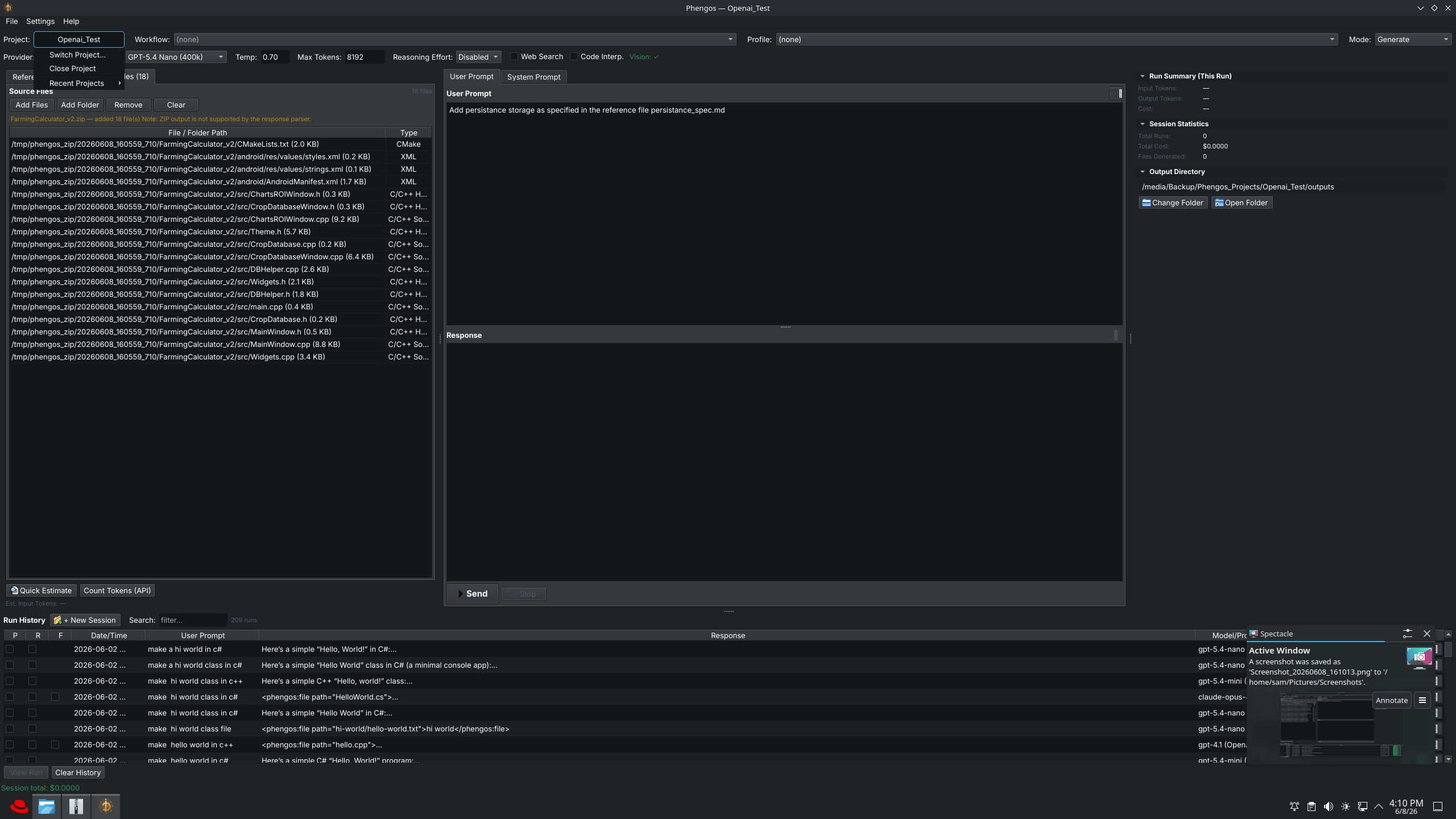Open the network connections tray icon

1363,806
